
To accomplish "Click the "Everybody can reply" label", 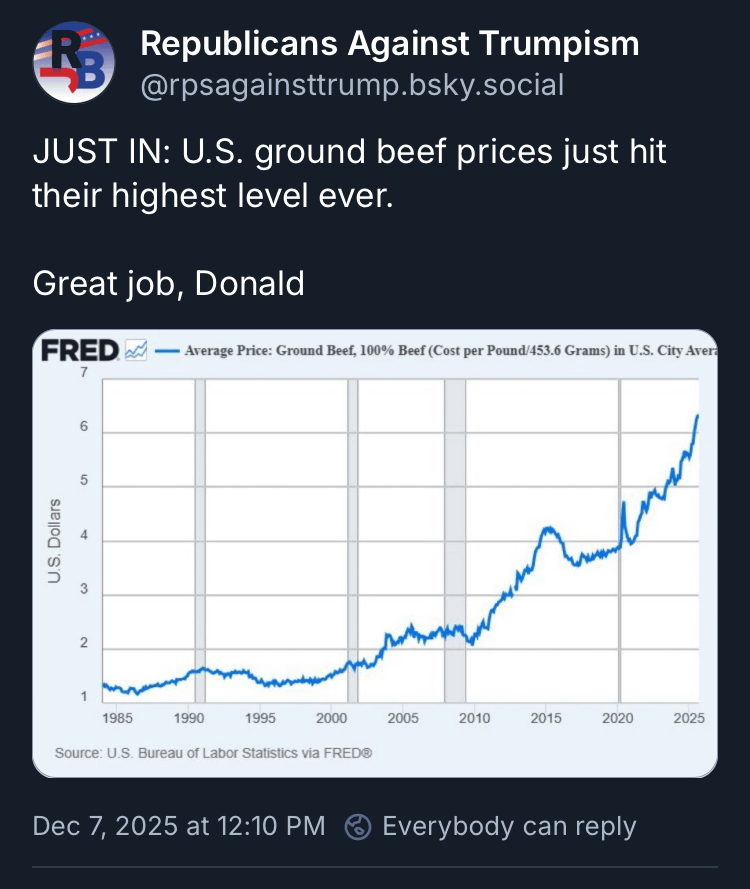I will [x=509, y=826].
